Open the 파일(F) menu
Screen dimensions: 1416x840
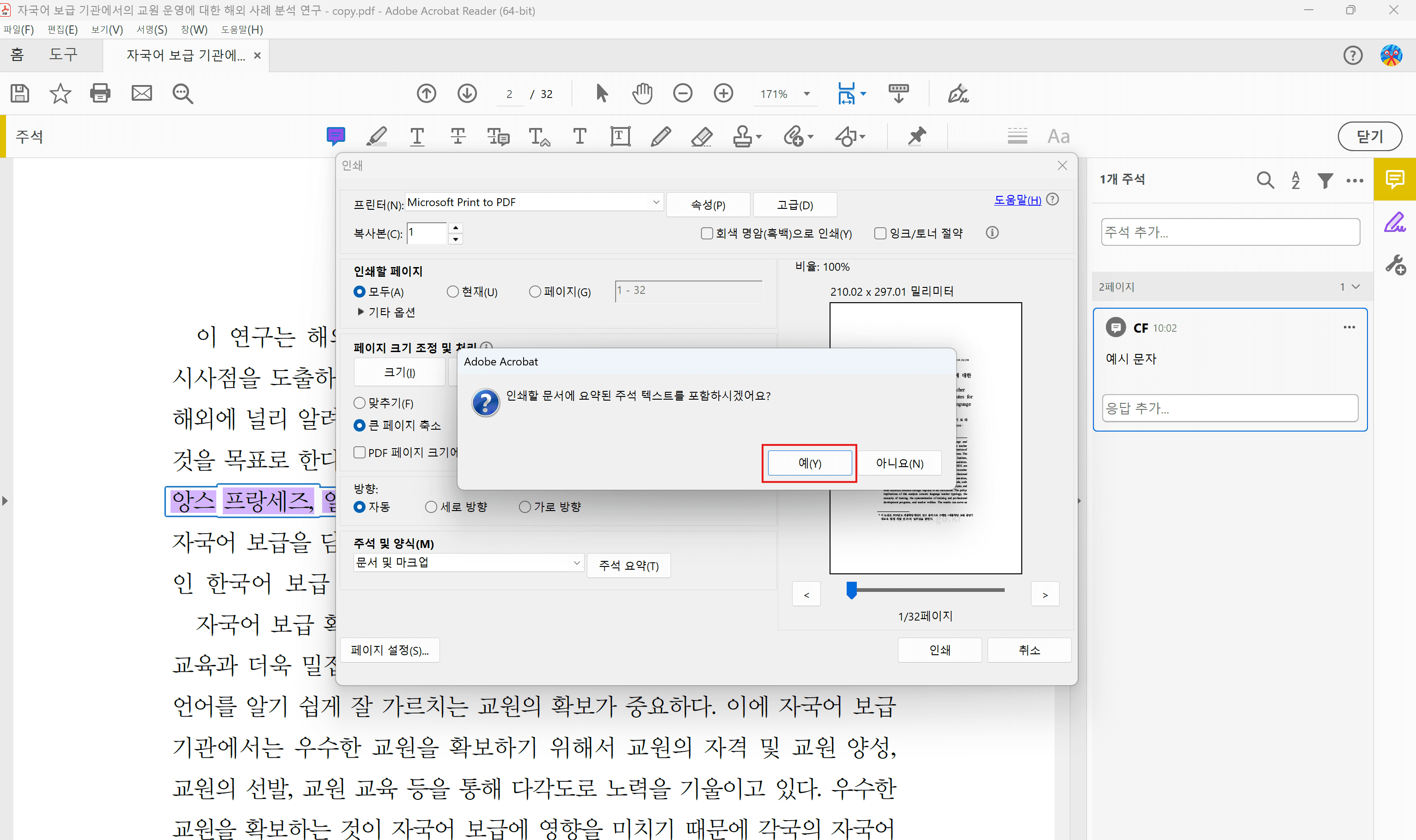click(x=18, y=30)
